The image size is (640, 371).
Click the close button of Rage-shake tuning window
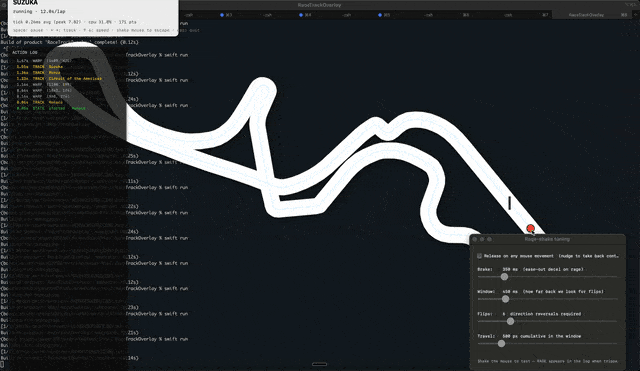475,239
